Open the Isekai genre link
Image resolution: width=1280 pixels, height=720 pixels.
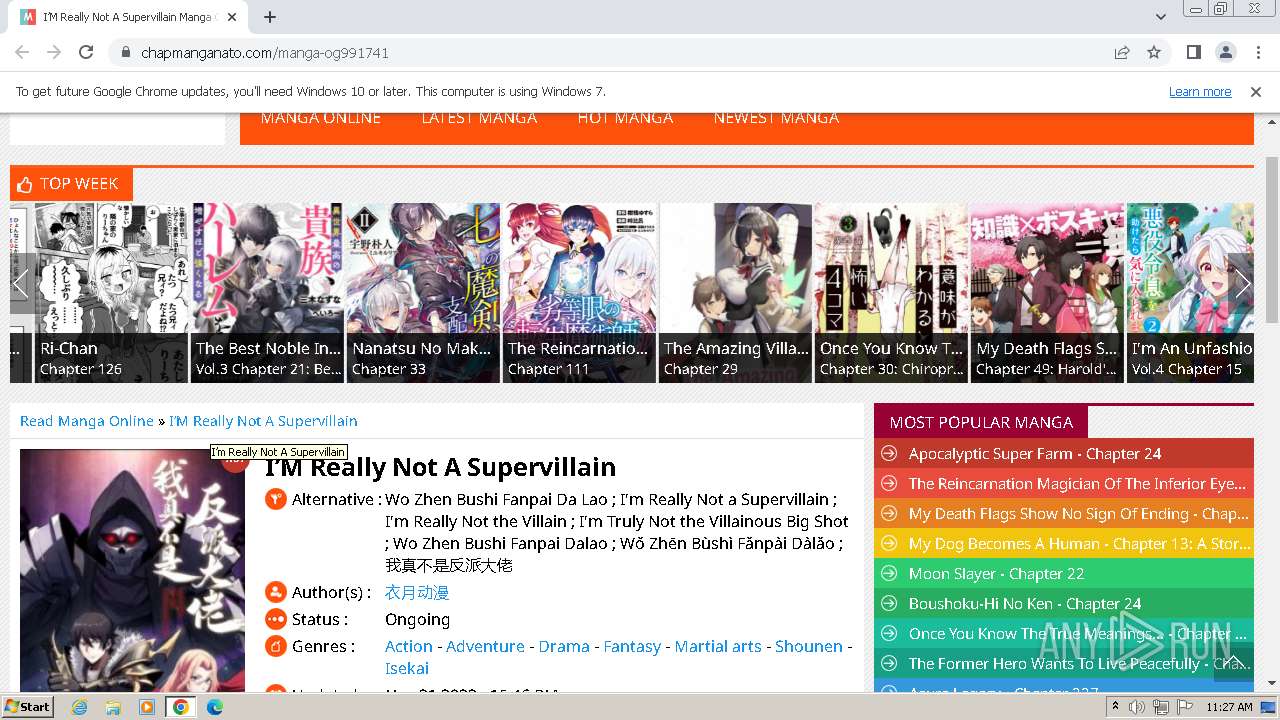(x=407, y=669)
